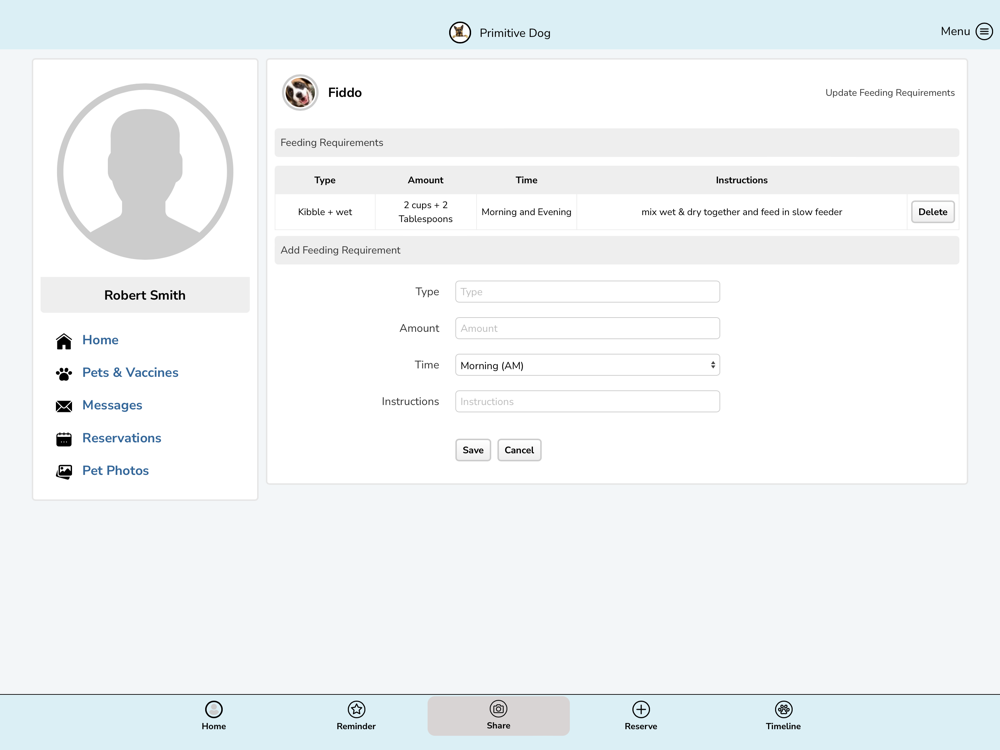The width and height of the screenshot is (1000, 750).
Task: Save the new feeding requirement
Action: point(473,450)
